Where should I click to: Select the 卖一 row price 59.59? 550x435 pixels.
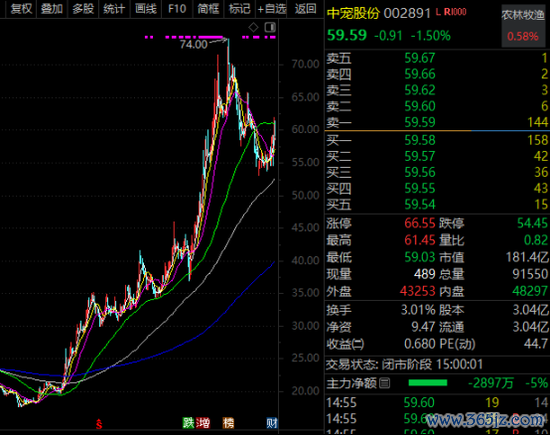420,122
